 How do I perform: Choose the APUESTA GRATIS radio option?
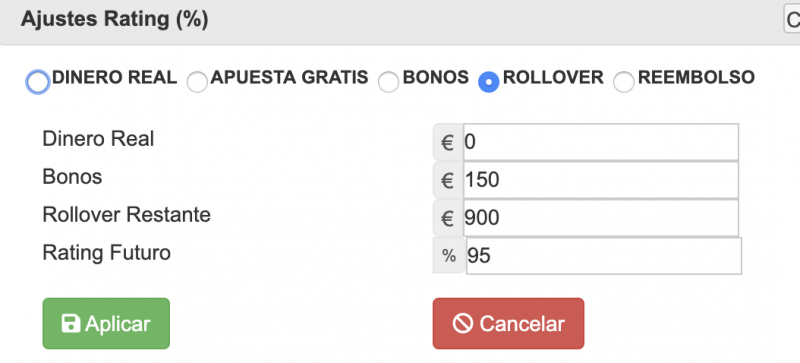197,82
